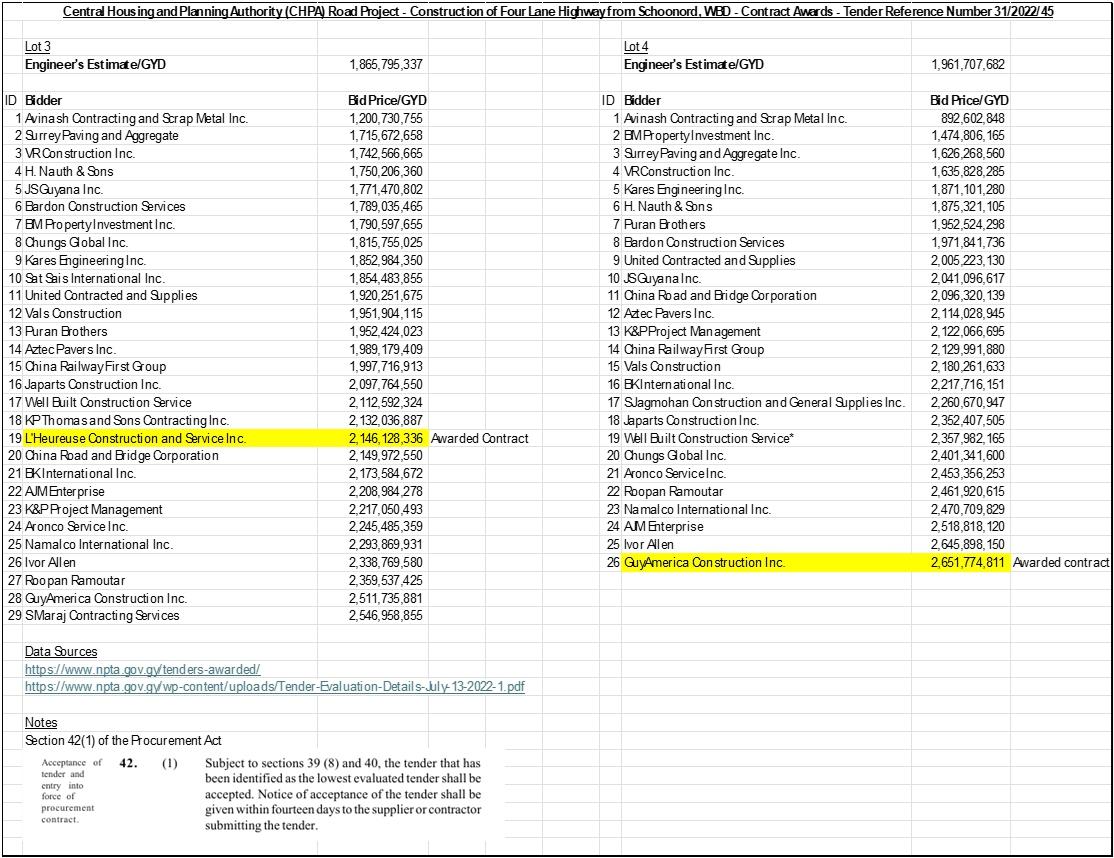Select highlighted GuyAmerica Construction Inc. in Lot 4
This screenshot has height=858, width=1114.
[766, 563]
